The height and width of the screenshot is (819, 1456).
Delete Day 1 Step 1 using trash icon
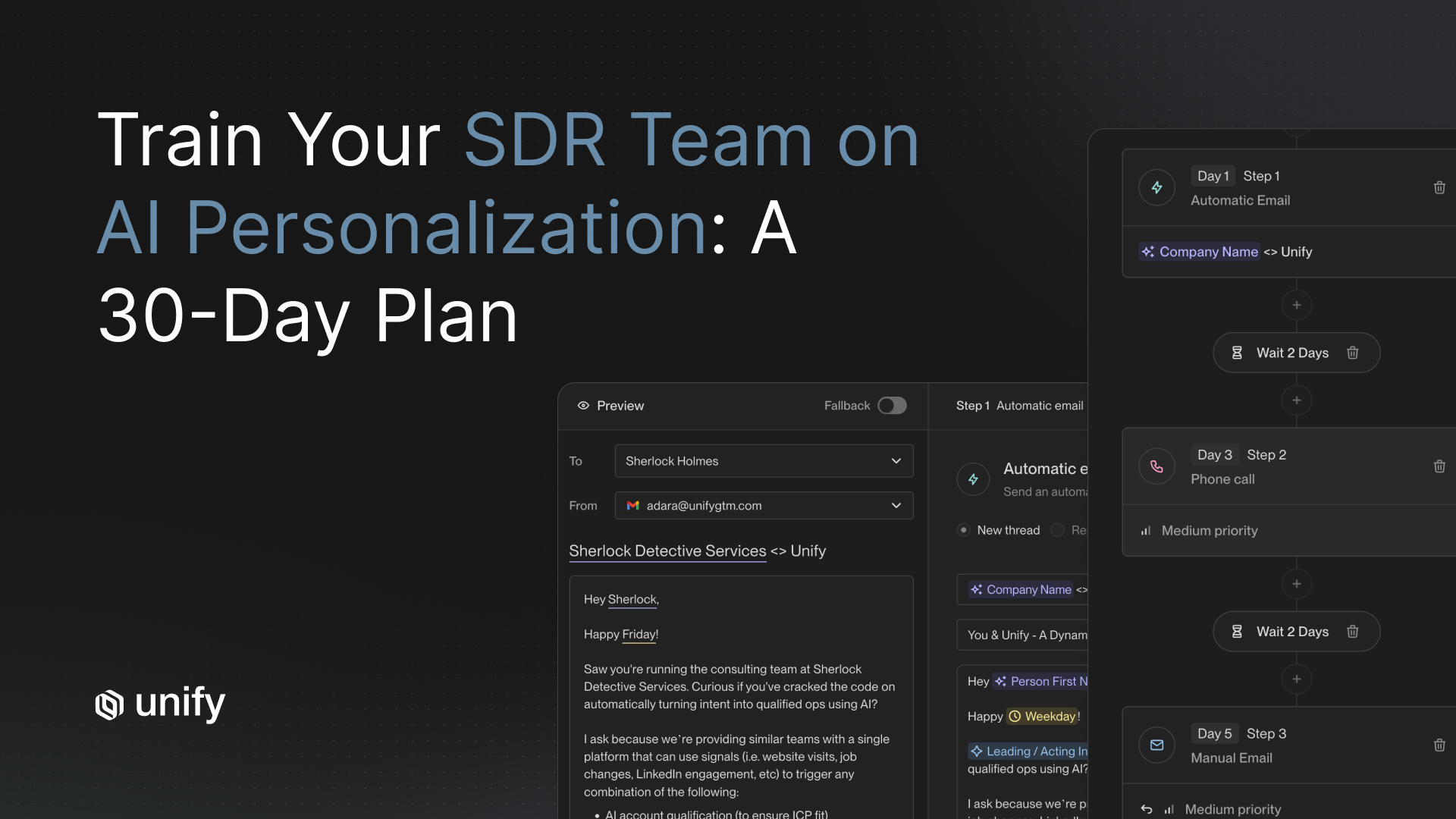tap(1439, 187)
